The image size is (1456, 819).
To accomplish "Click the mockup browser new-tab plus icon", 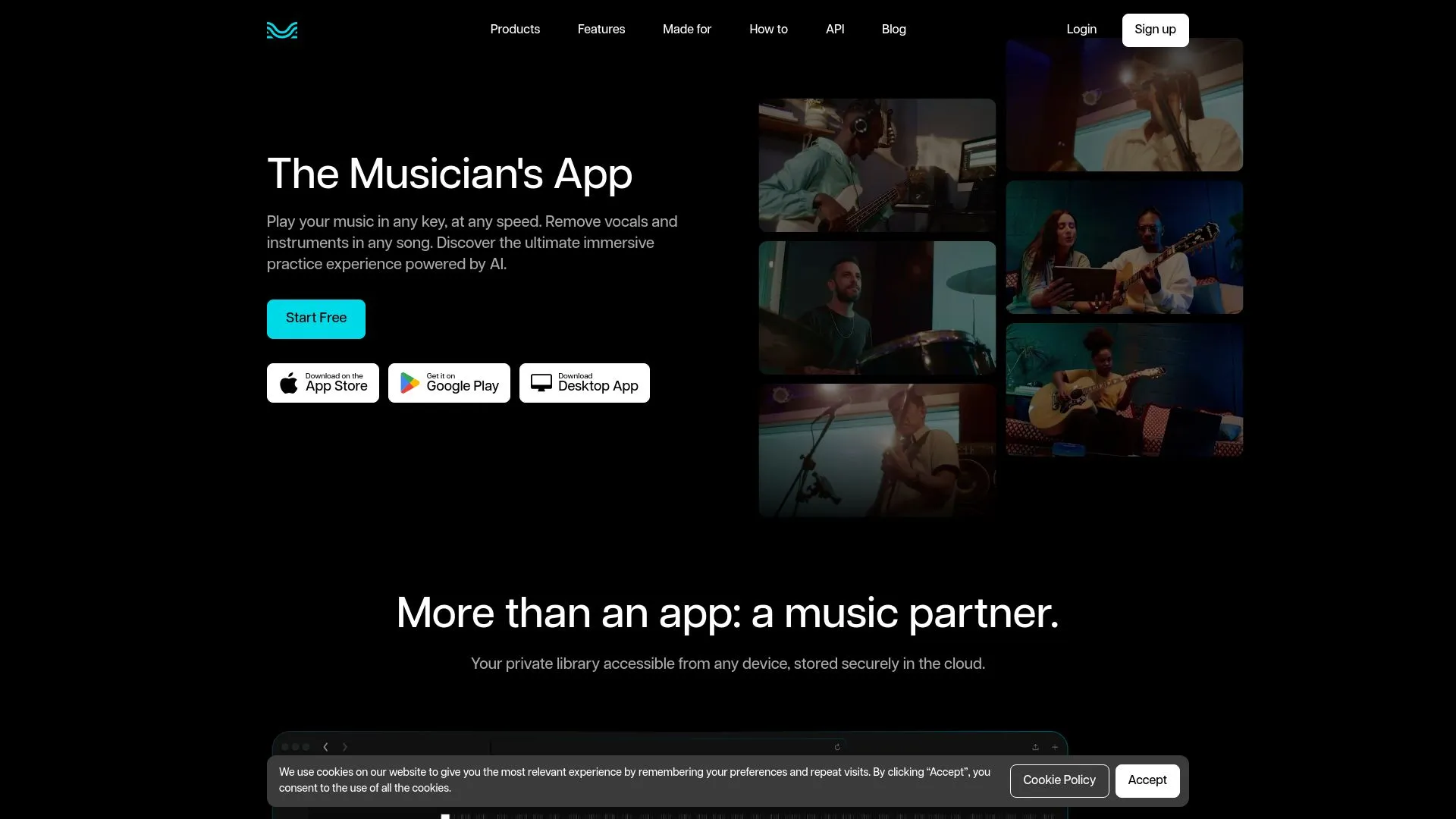I will [x=1055, y=747].
